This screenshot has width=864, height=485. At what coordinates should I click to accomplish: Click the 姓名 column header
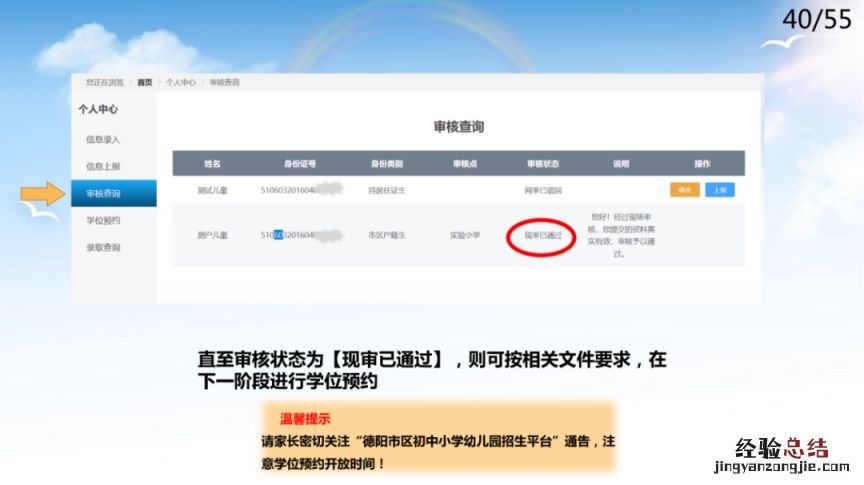click(212, 164)
